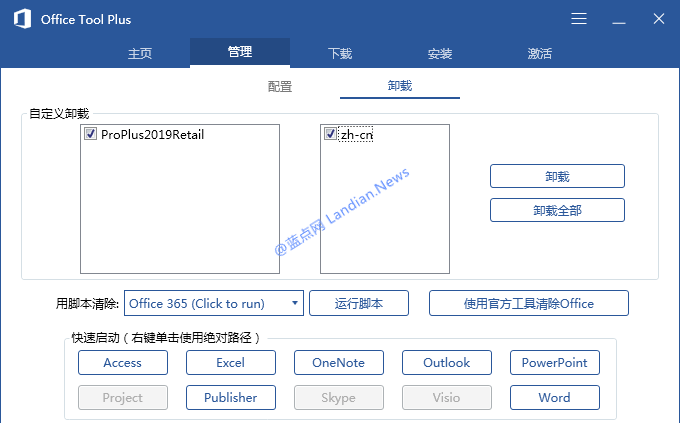This screenshot has height=423, width=680.
Task: Click the 用脚本清除 label
Action: 87,304
